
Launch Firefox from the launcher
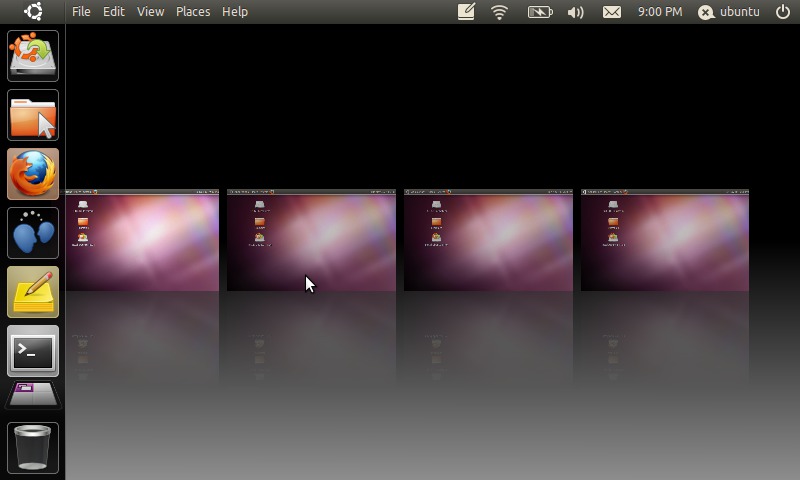click(33, 174)
